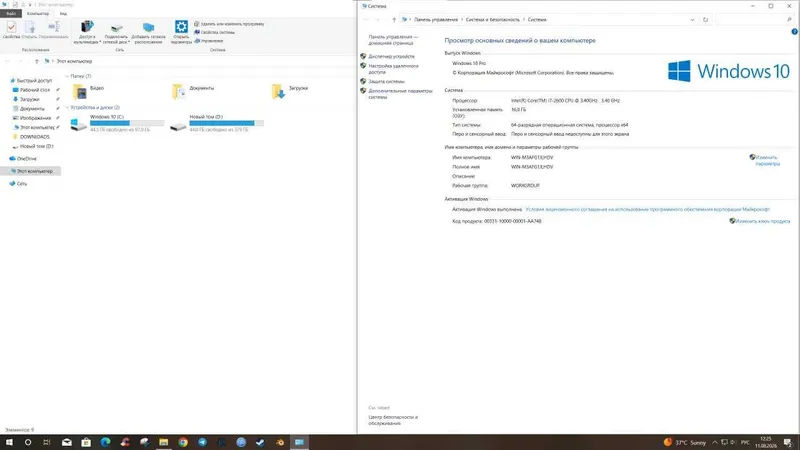The height and width of the screenshot is (450, 800).
Task: Open Mail app from taskbar
Action: [67, 442]
